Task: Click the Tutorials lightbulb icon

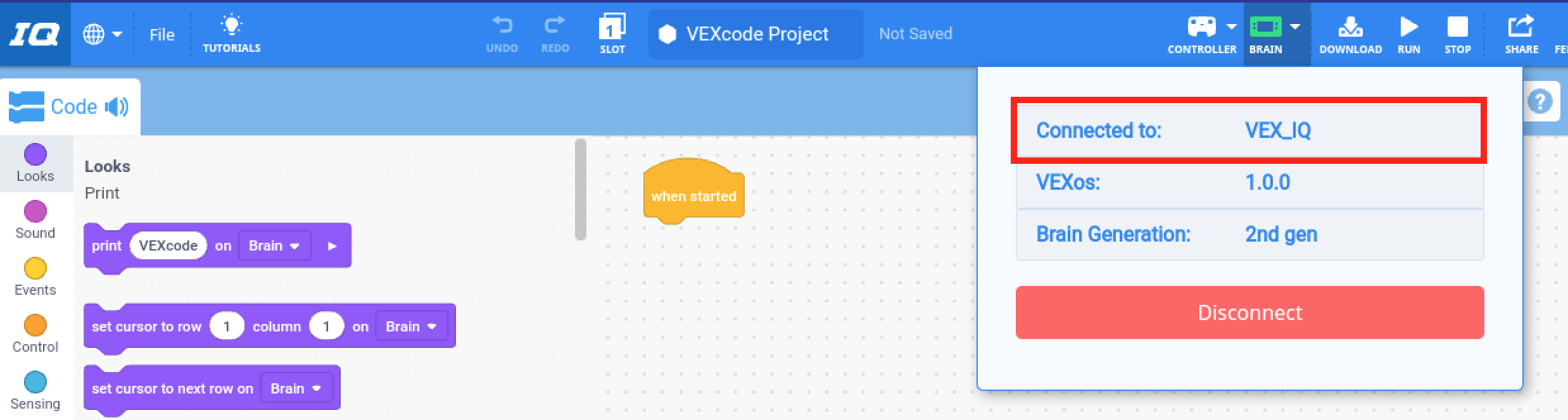Action: (232, 24)
